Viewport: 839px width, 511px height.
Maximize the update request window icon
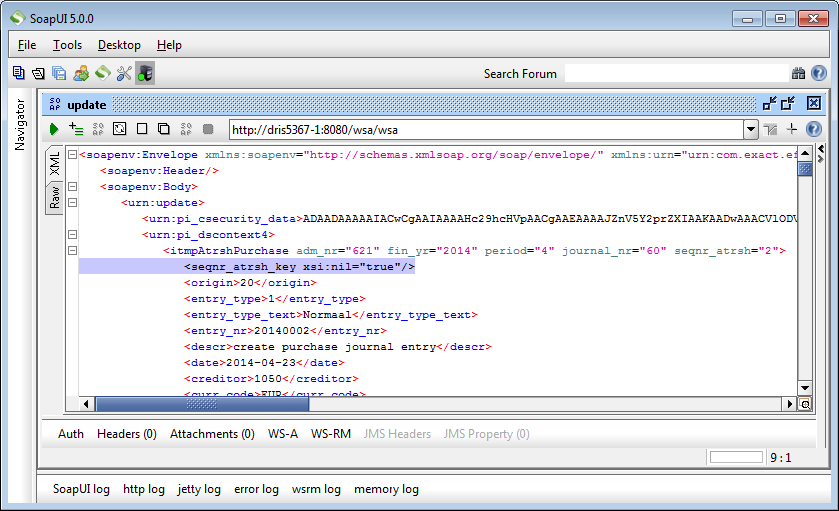coord(788,103)
